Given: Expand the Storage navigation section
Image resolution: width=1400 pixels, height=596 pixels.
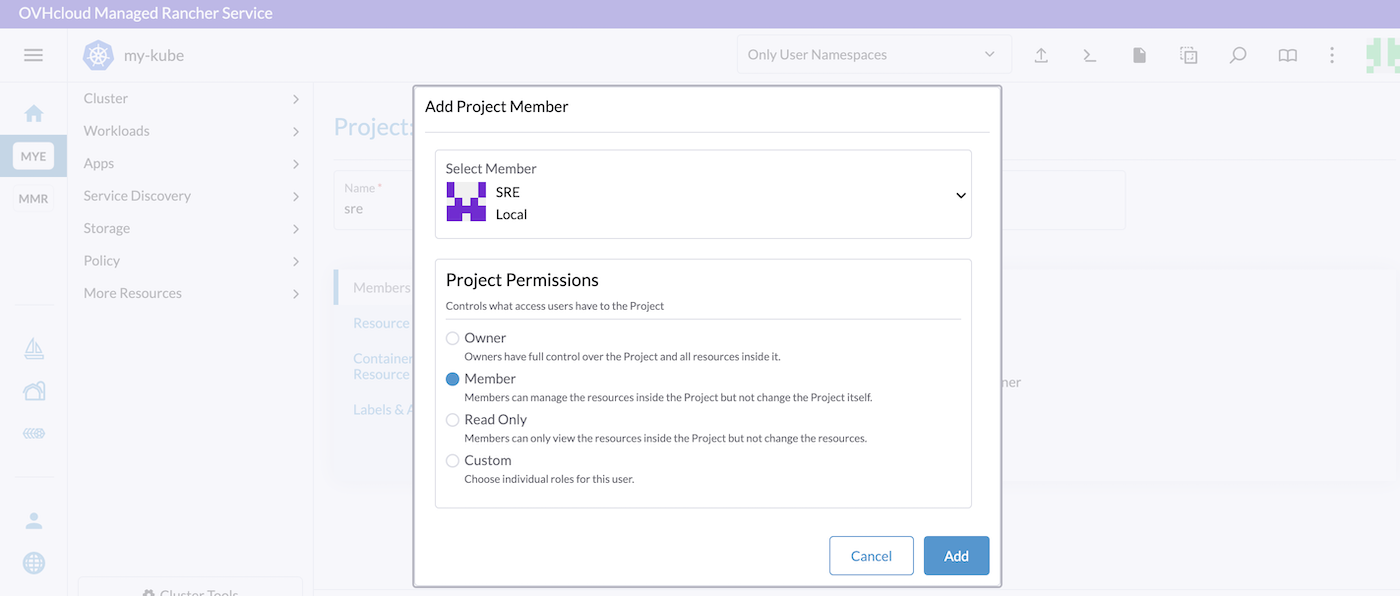Looking at the screenshot, I should [x=190, y=228].
